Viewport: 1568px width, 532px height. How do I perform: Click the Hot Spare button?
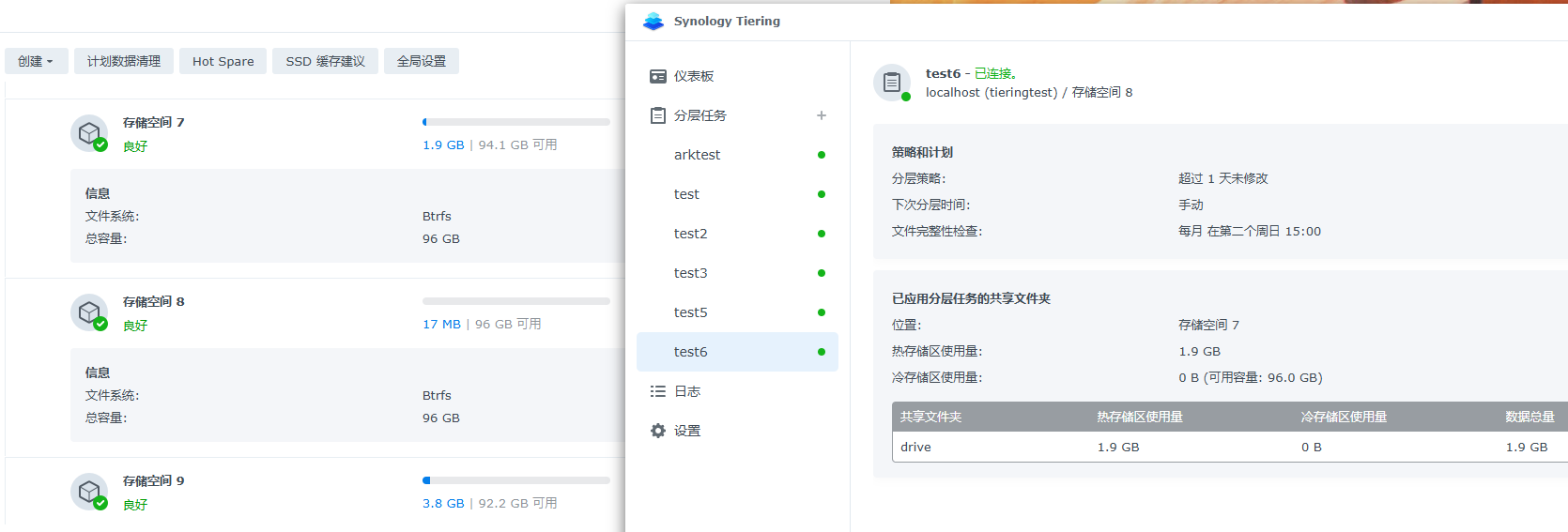[x=223, y=61]
